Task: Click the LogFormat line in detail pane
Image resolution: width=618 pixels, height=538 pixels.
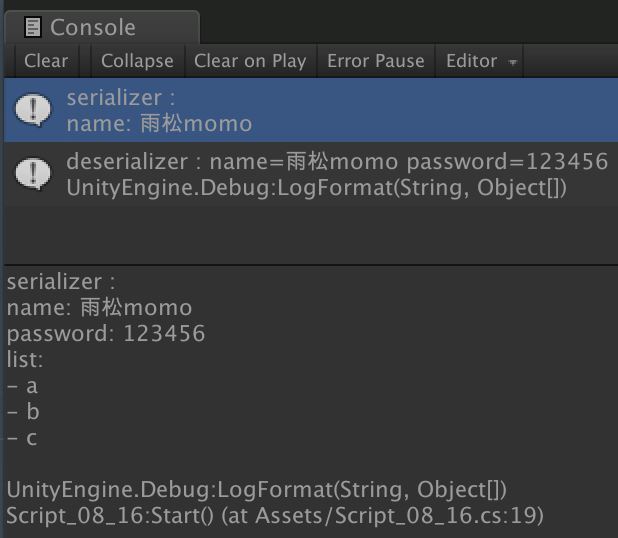Action: [257, 490]
